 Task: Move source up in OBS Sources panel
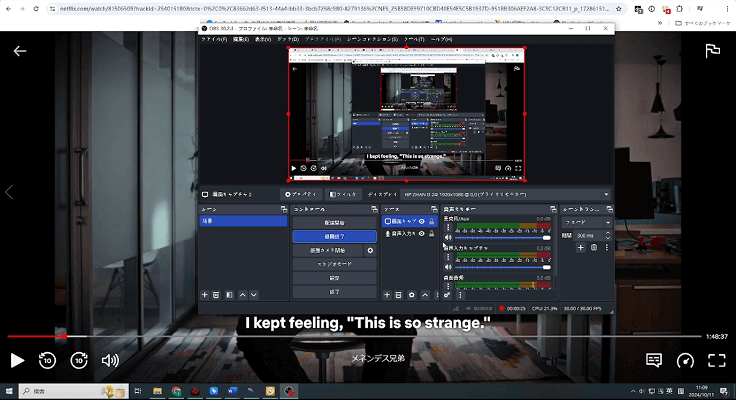click(425, 295)
